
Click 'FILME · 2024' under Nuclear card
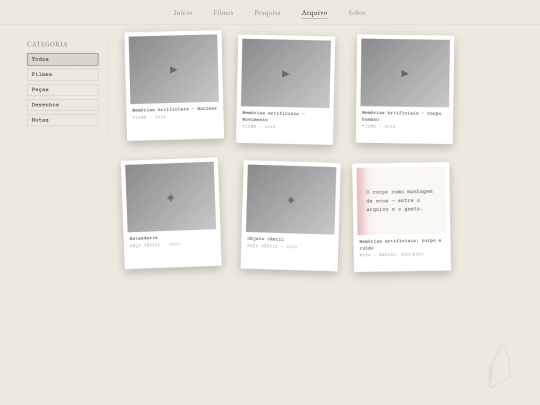(x=149, y=117)
